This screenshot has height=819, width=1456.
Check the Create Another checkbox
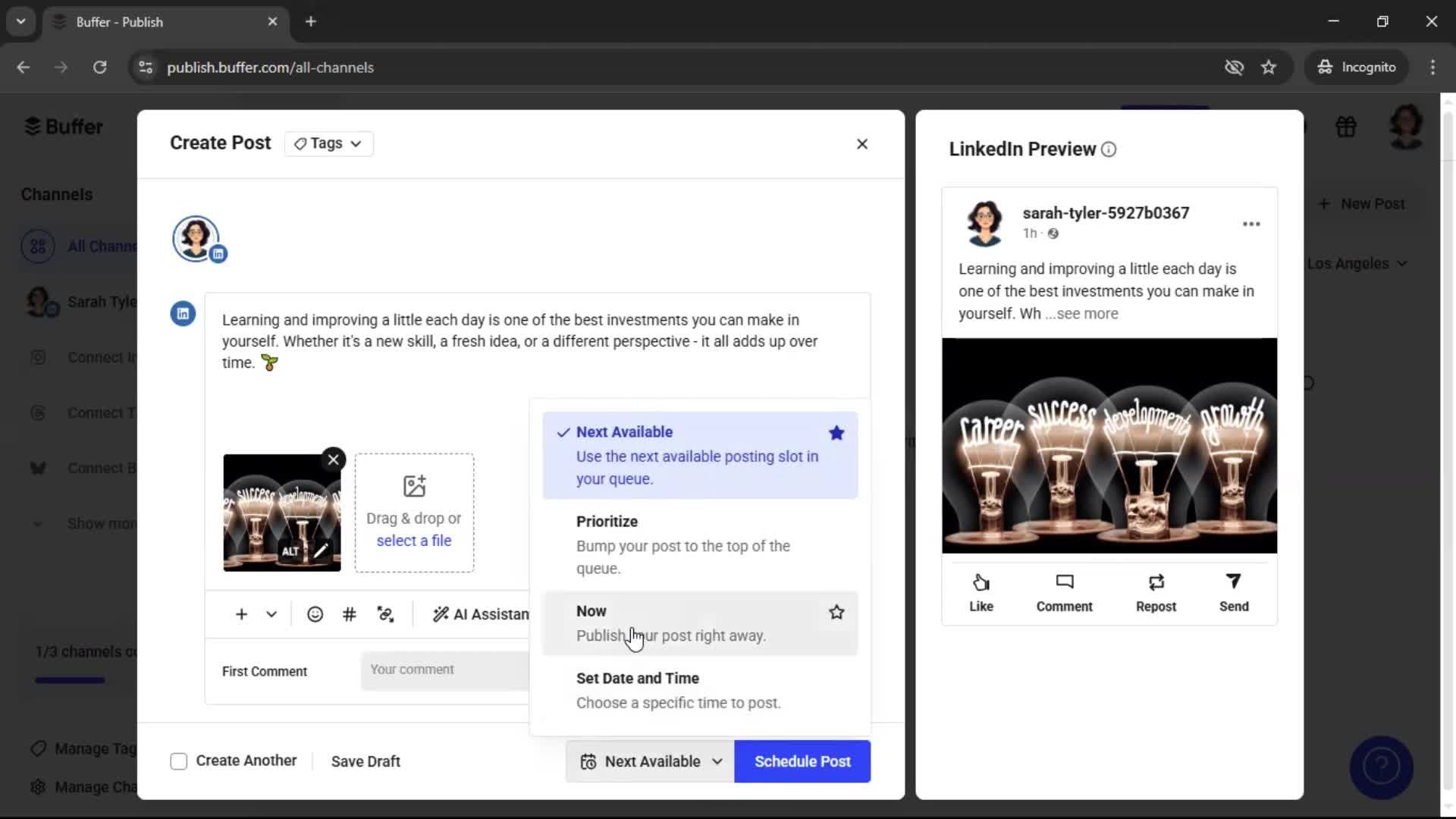(178, 761)
